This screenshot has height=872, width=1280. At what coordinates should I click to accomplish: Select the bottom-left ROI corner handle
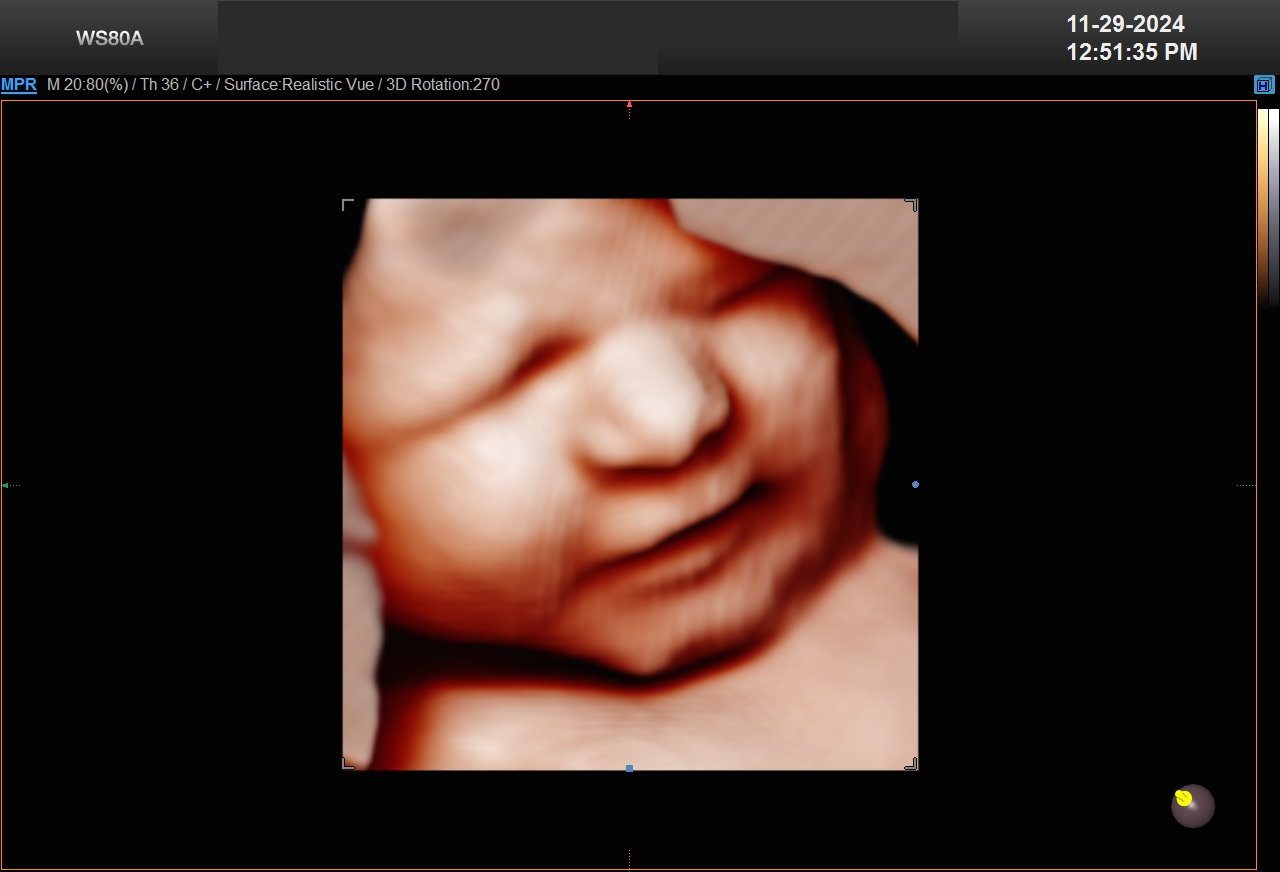pyautogui.click(x=348, y=763)
